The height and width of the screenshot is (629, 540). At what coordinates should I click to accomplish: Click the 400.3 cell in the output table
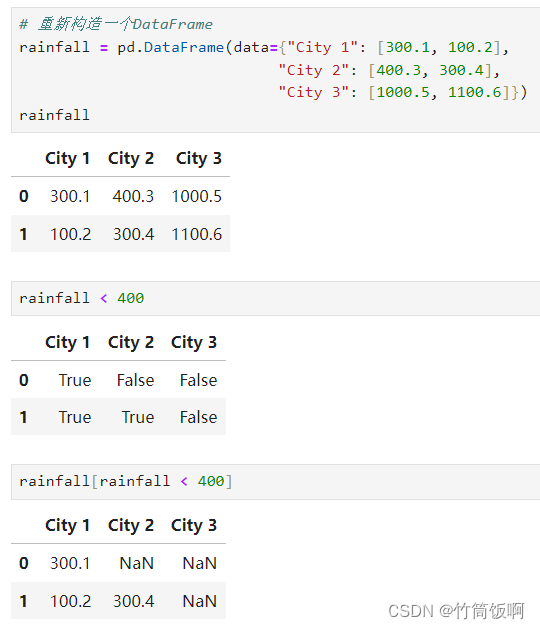pyautogui.click(x=133, y=196)
